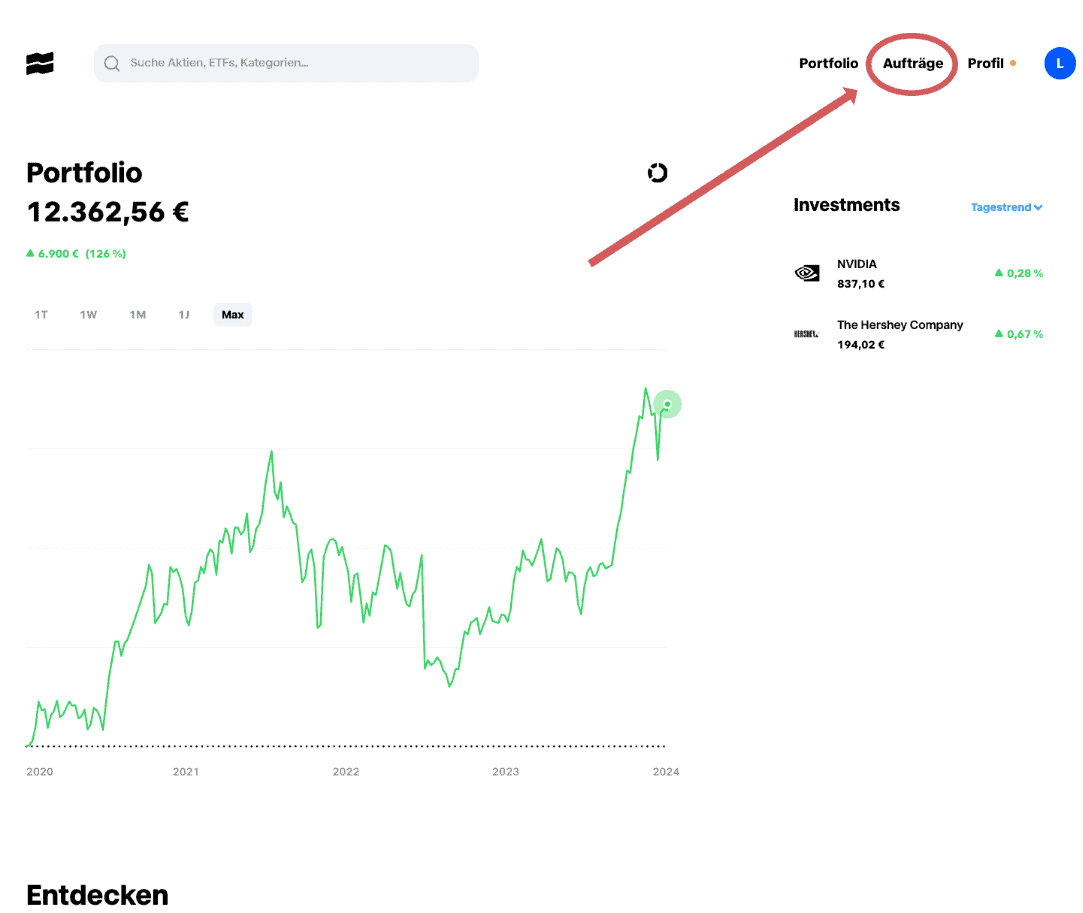This screenshot has height=913, width=1083.
Task: Click the search magnifier icon
Action: pos(112,63)
